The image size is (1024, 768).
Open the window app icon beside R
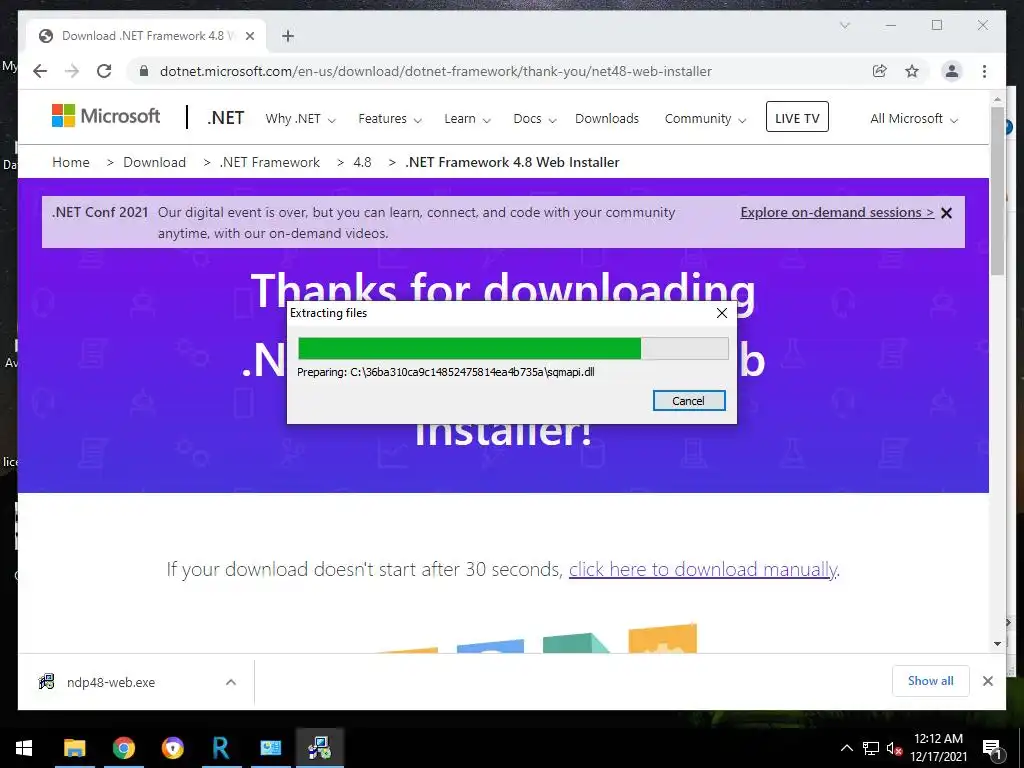point(270,748)
